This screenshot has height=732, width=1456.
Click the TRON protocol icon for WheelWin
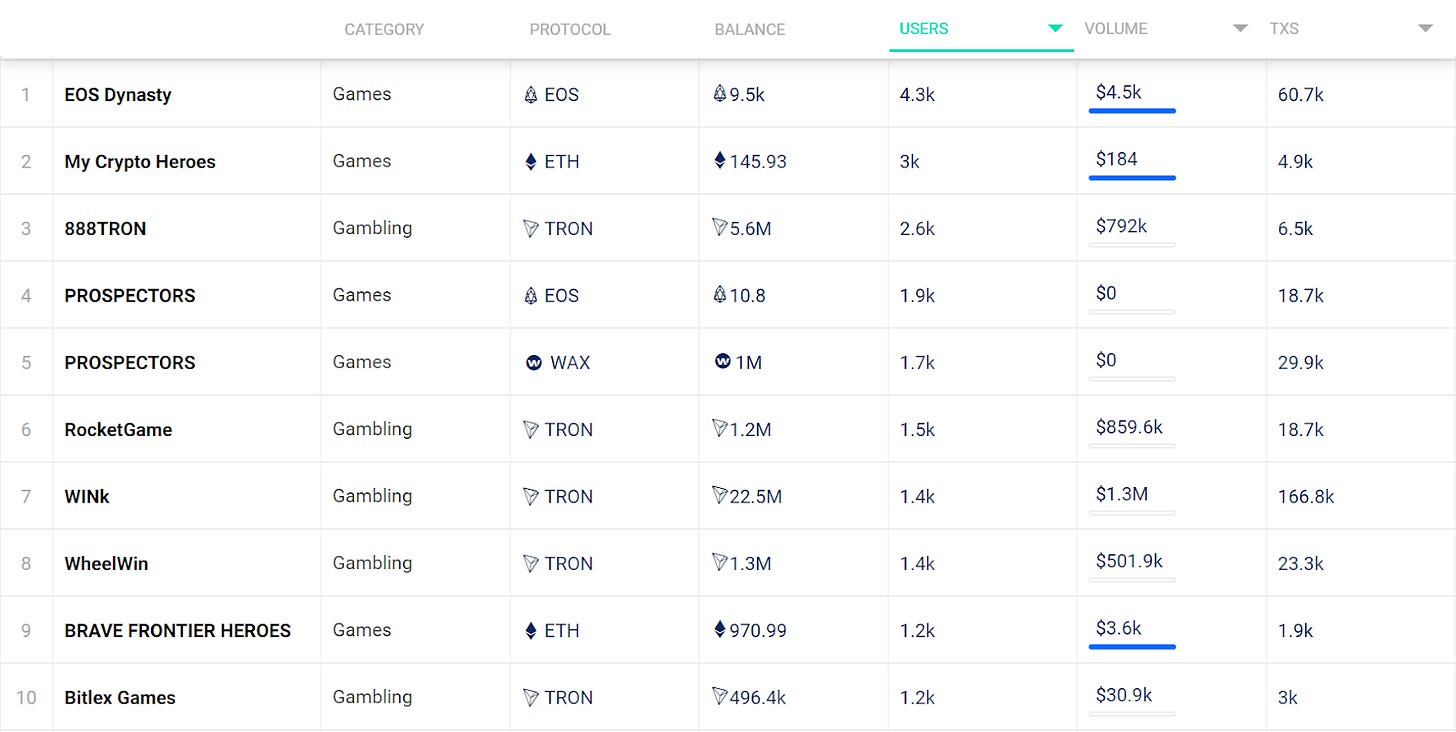[531, 564]
